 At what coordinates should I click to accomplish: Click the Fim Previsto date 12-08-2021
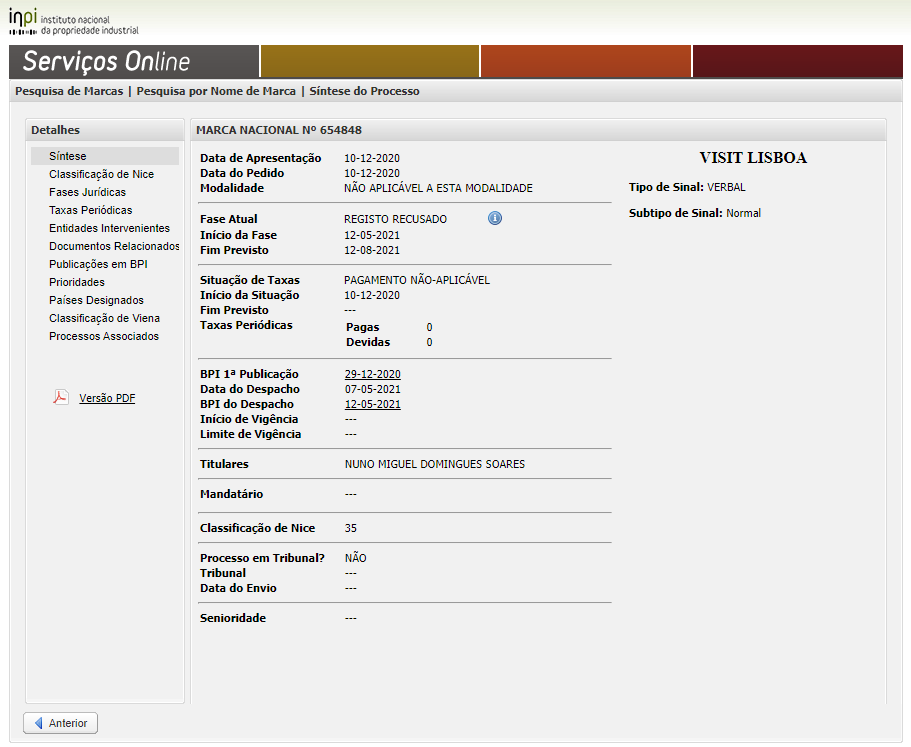click(x=372, y=250)
